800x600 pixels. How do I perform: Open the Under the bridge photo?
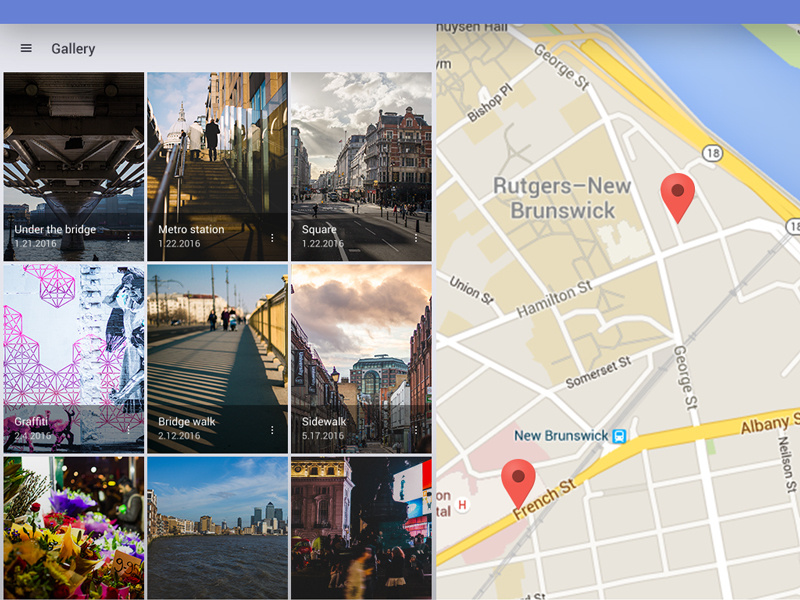pos(72,150)
